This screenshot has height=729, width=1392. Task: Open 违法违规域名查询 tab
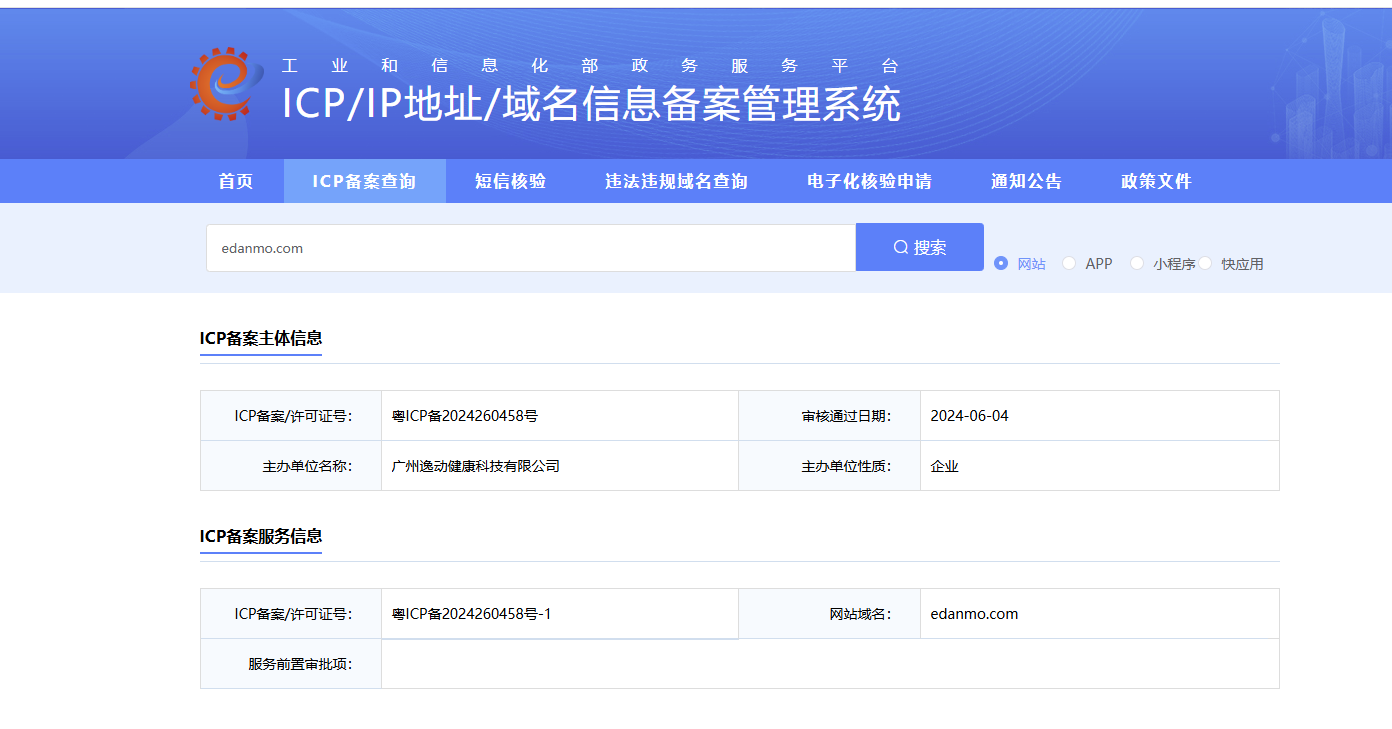coord(677,181)
